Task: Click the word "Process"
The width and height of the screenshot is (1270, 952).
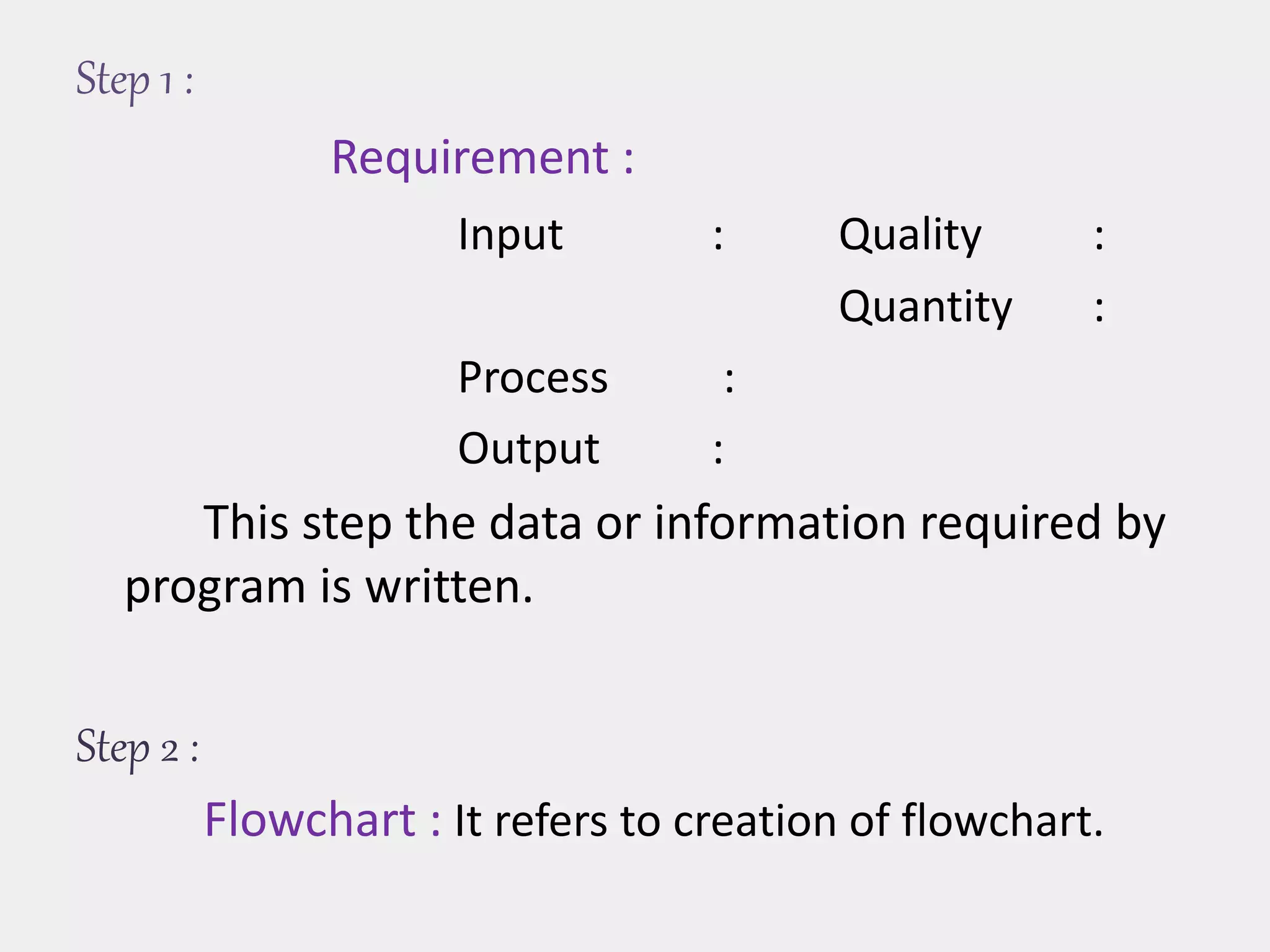Action: tap(533, 377)
